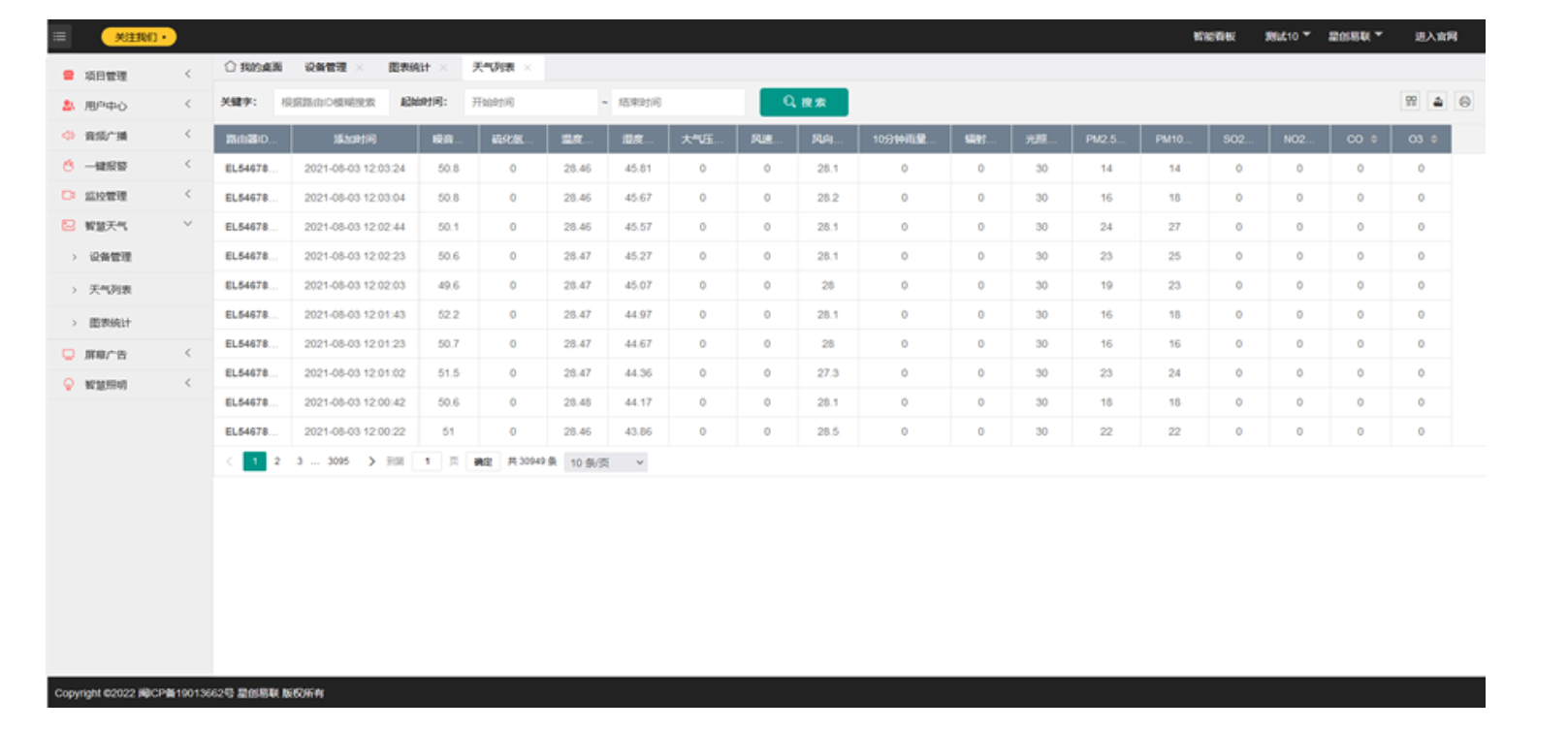1568x730 pixels.
Task: Click the table print icon
Action: point(1464,101)
